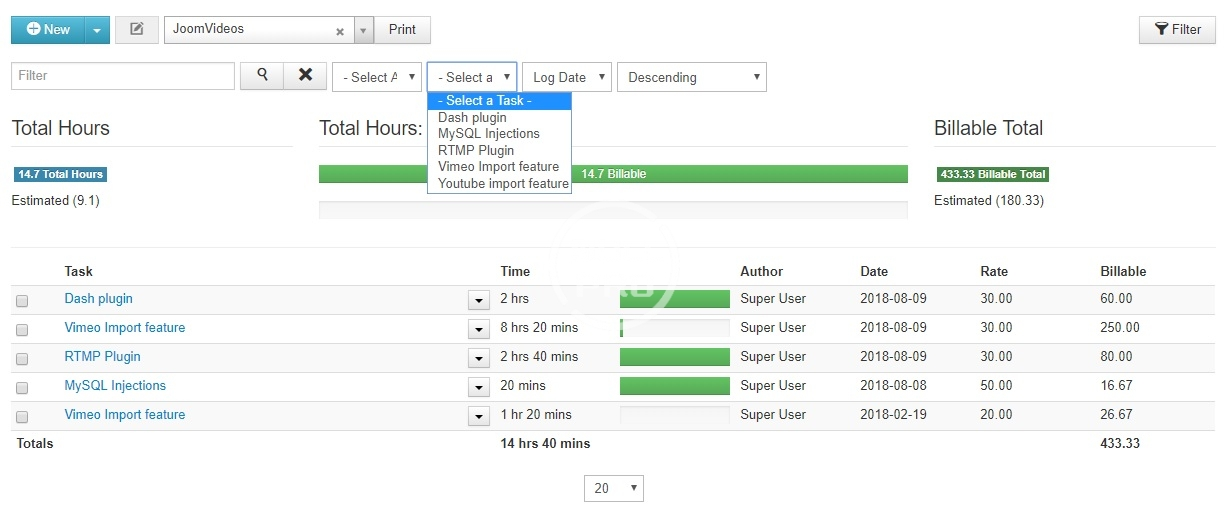The image size is (1228, 530).
Task: Tick the RTMP Plugin row checkbox
Action: coord(22,358)
